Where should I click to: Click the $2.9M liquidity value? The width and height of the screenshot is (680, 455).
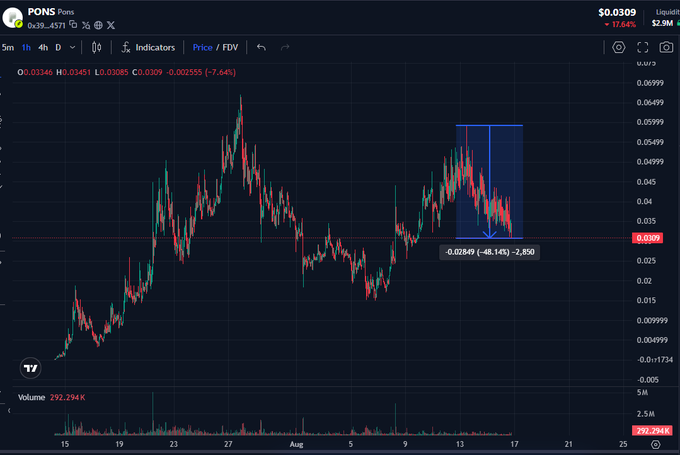[662, 23]
